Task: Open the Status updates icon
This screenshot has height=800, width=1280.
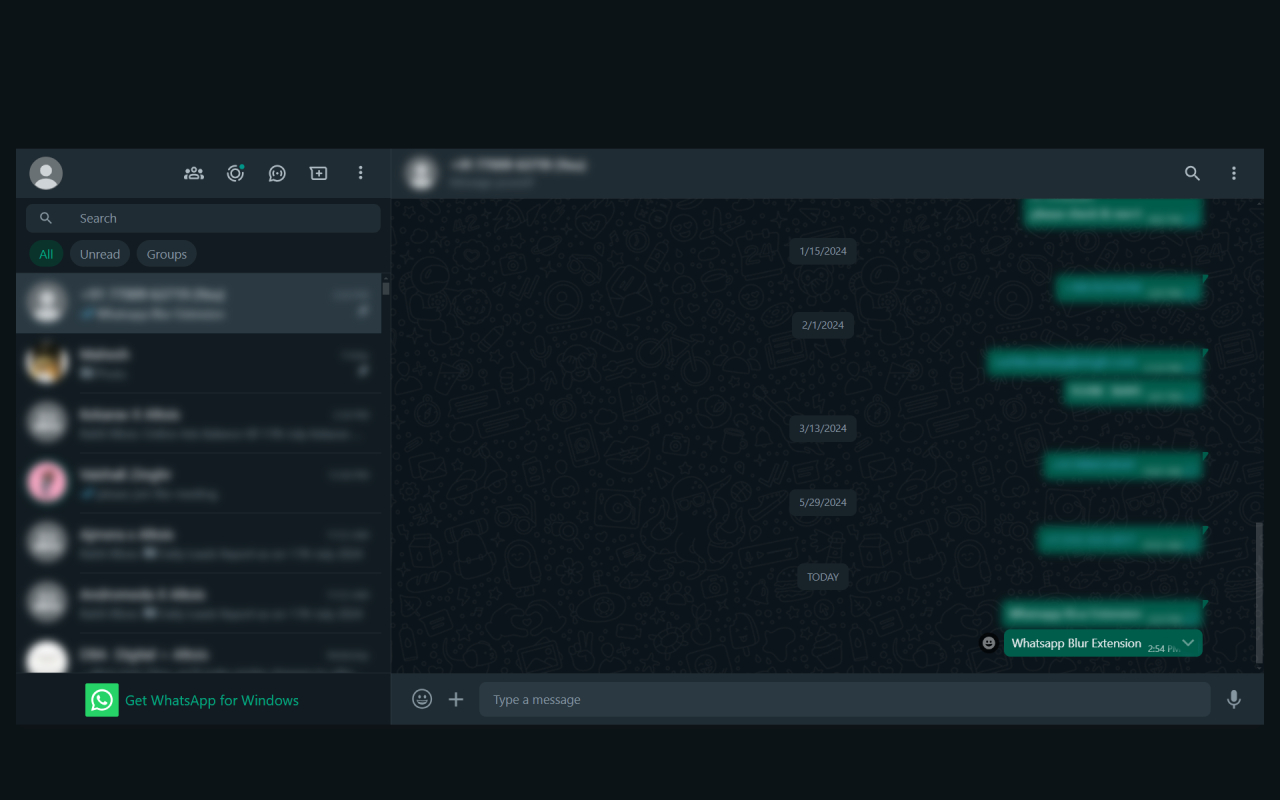Action: (235, 173)
